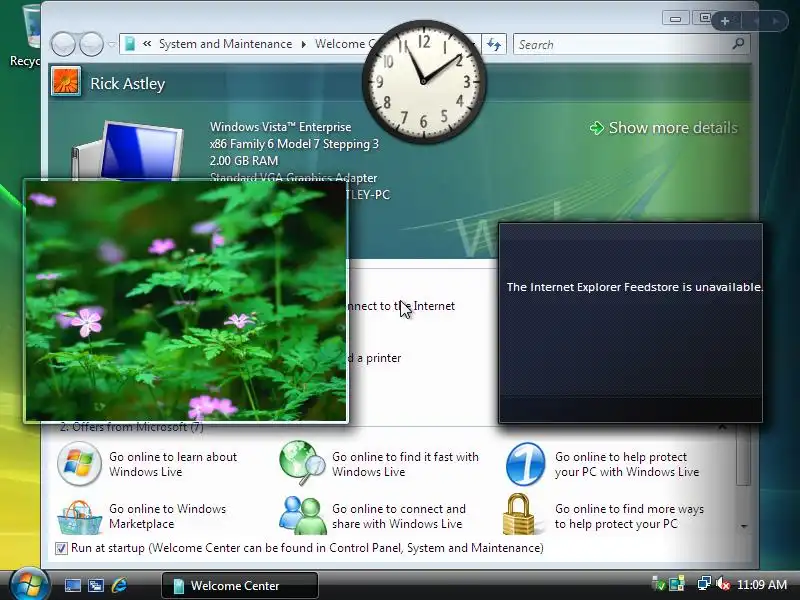Open the Windows Start orb

click(x=29, y=583)
